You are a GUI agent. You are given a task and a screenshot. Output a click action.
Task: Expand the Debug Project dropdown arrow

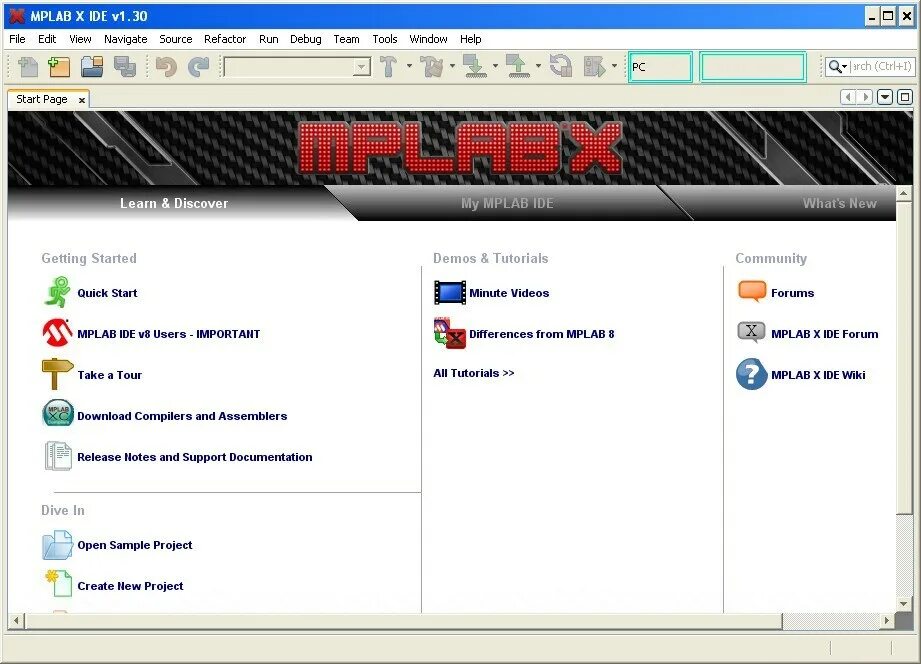click(614, 66)
